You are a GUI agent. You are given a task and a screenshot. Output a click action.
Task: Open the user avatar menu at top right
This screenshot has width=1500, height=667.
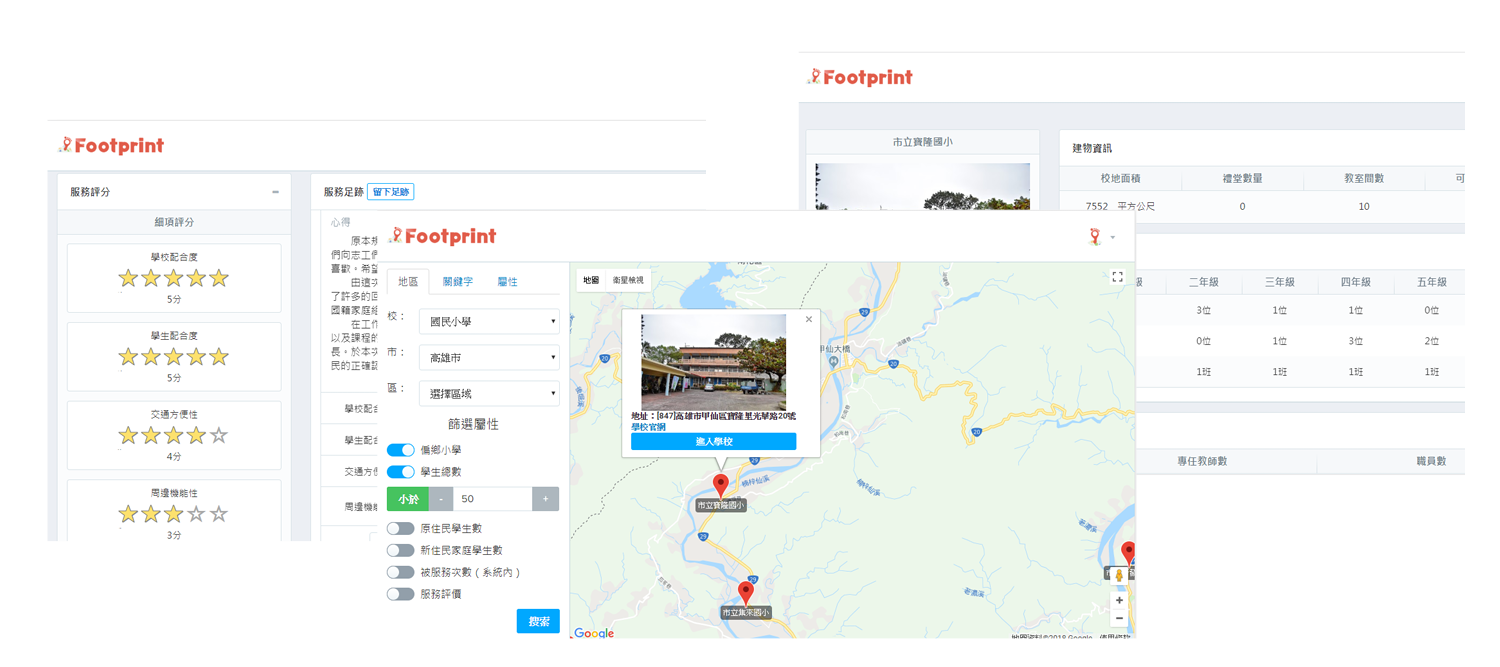[1098, 238]
